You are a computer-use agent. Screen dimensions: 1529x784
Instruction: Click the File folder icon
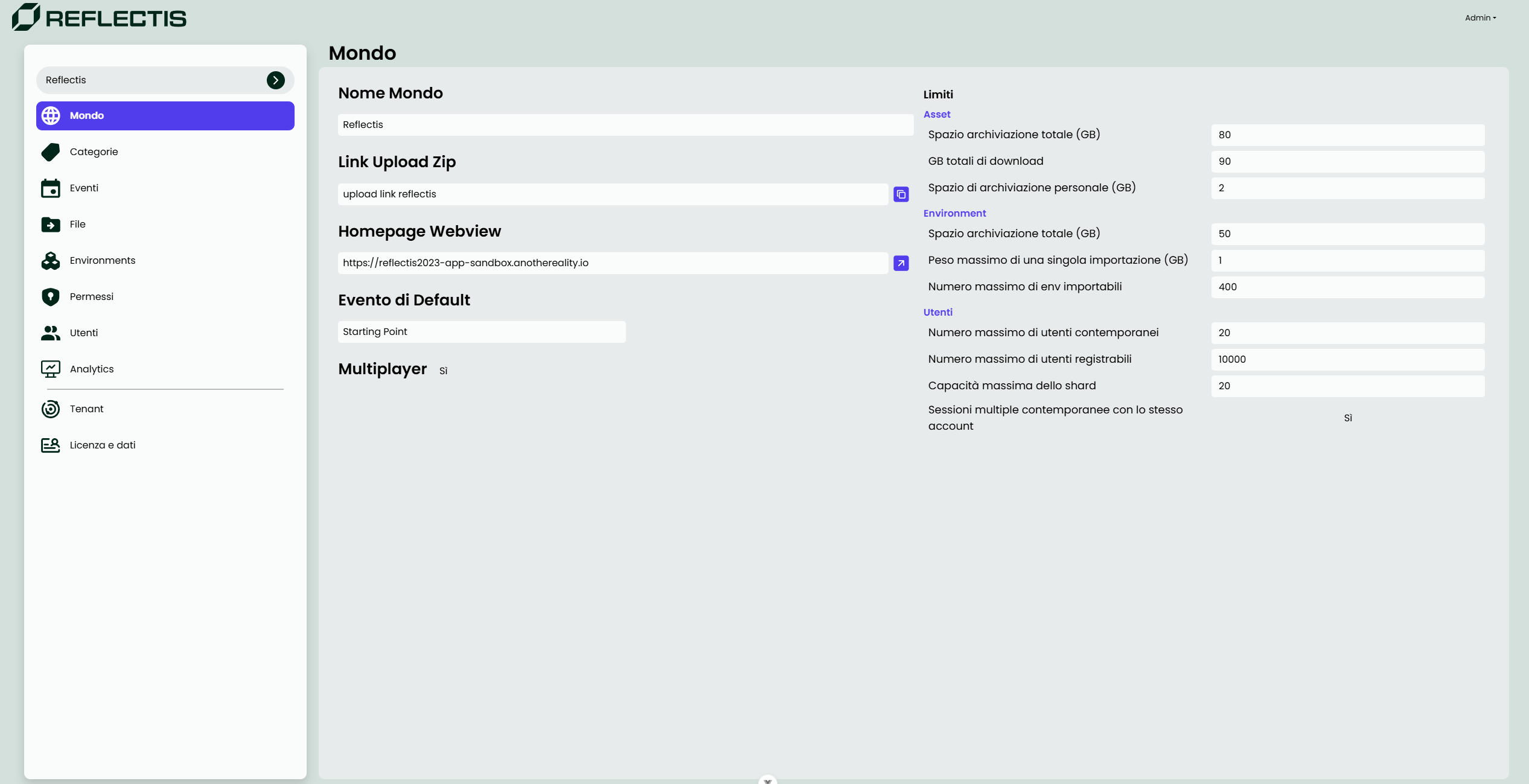[x=51, y=225]
